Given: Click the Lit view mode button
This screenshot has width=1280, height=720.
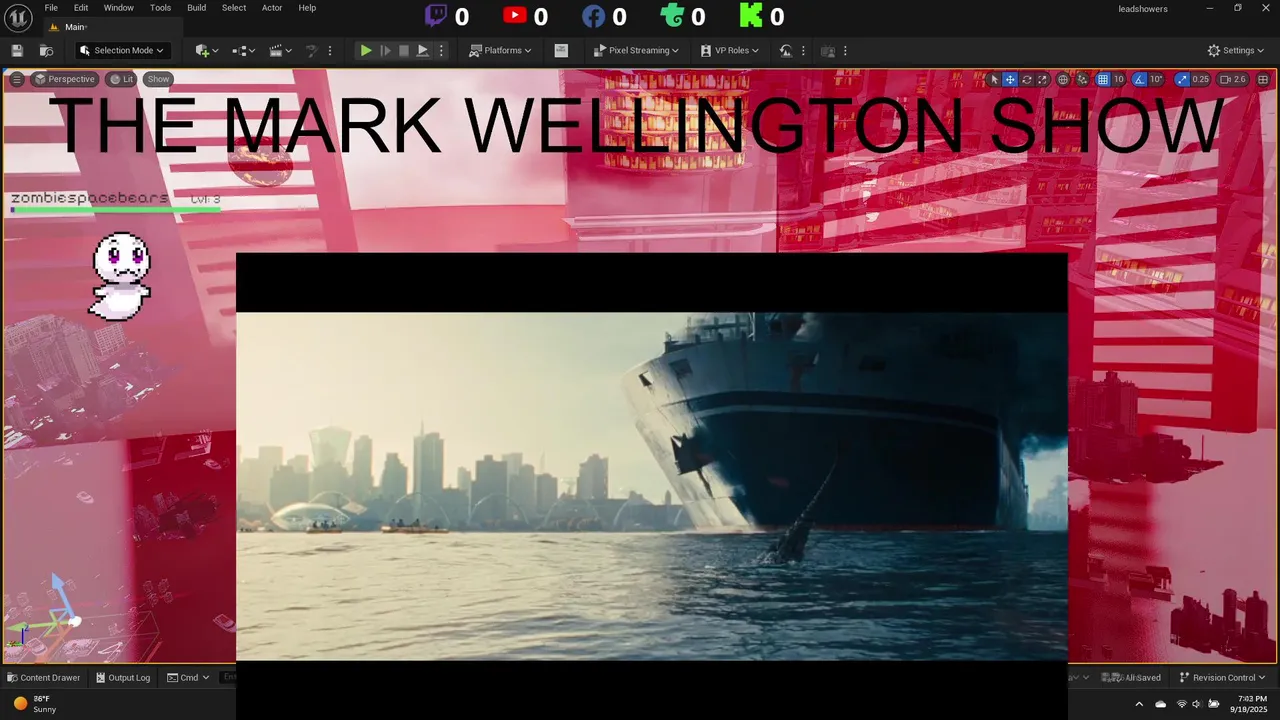Looking at the screenshot, I should [121, 79].
